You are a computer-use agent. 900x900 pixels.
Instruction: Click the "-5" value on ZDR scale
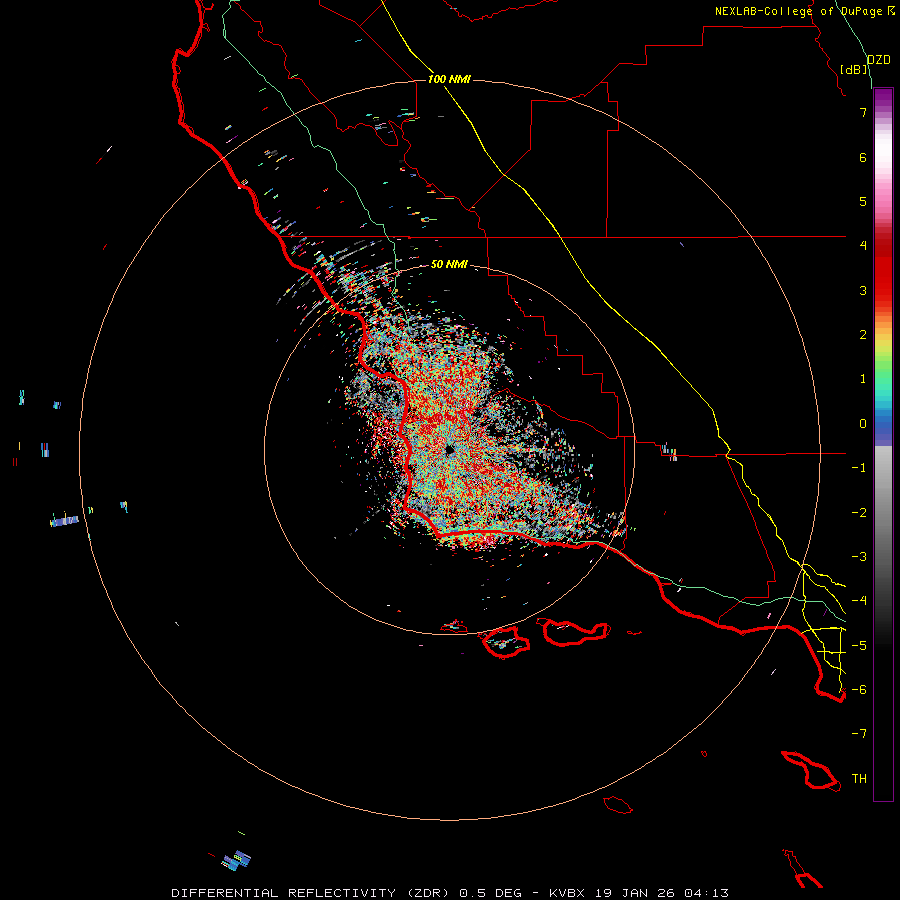point(859,646)
